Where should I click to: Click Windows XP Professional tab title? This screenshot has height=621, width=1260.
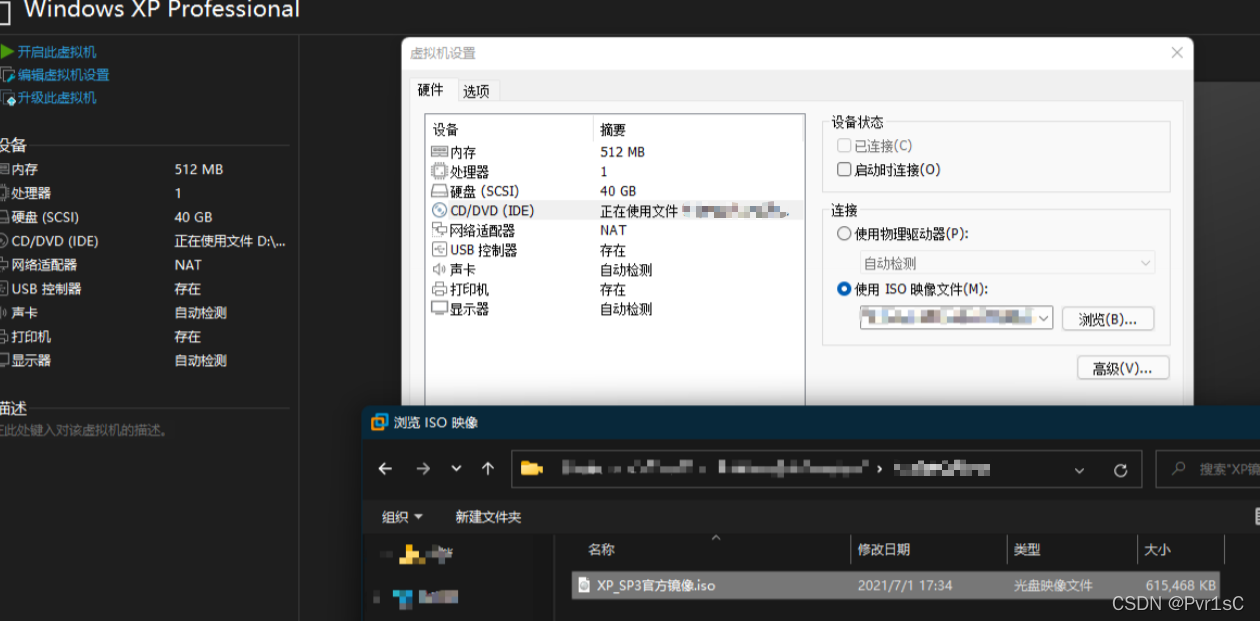(x=161, y=10)
